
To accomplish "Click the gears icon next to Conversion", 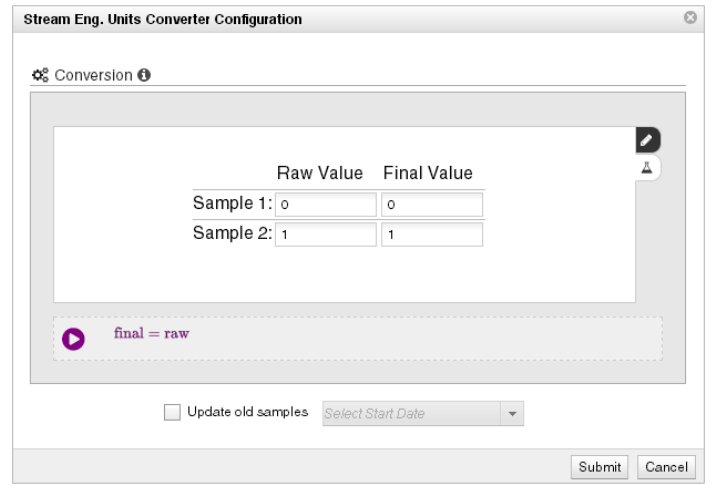I will coord(40,75).
